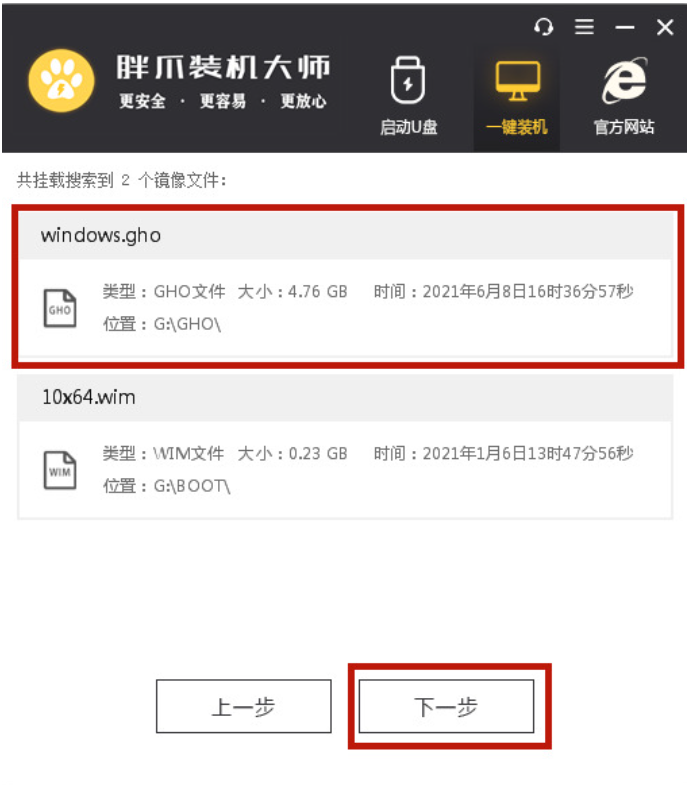692x785 pixels.
Task: Select the windows.gho image header
Action: tap(345, 235)
